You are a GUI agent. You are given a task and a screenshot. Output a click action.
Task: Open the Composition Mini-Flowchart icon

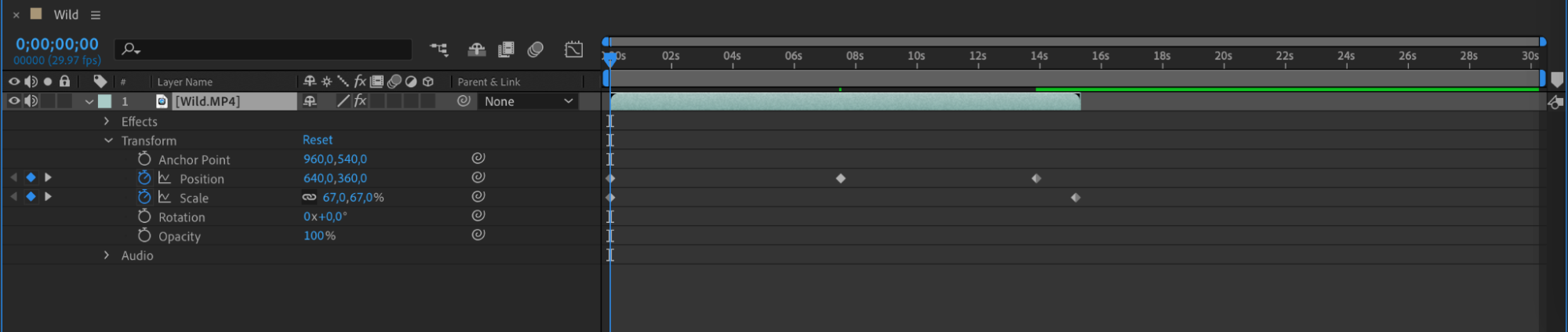click(x=438, y=49)
